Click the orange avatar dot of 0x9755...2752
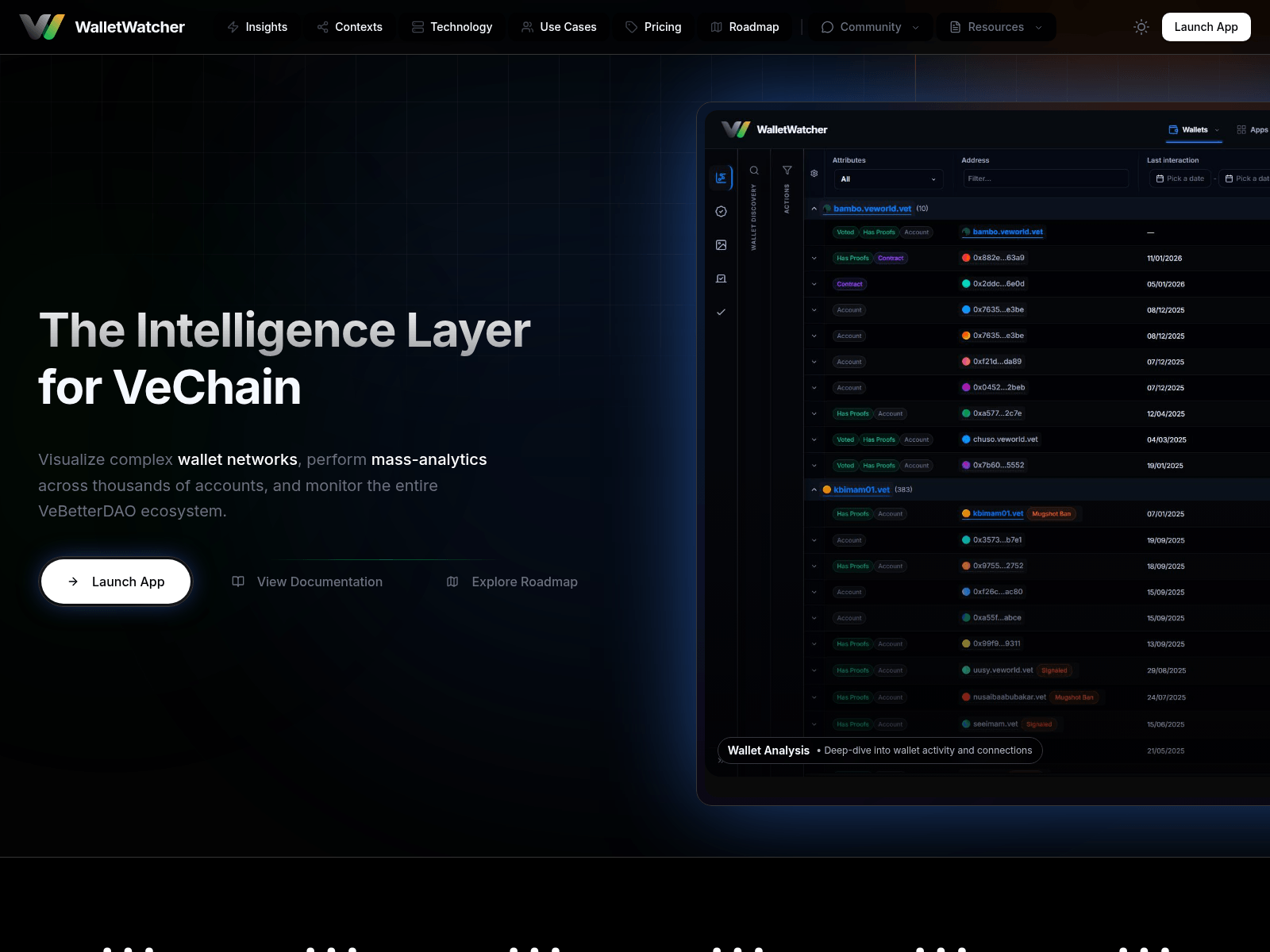The height and width of the screenshot is (952, 1270). (966, 566)
